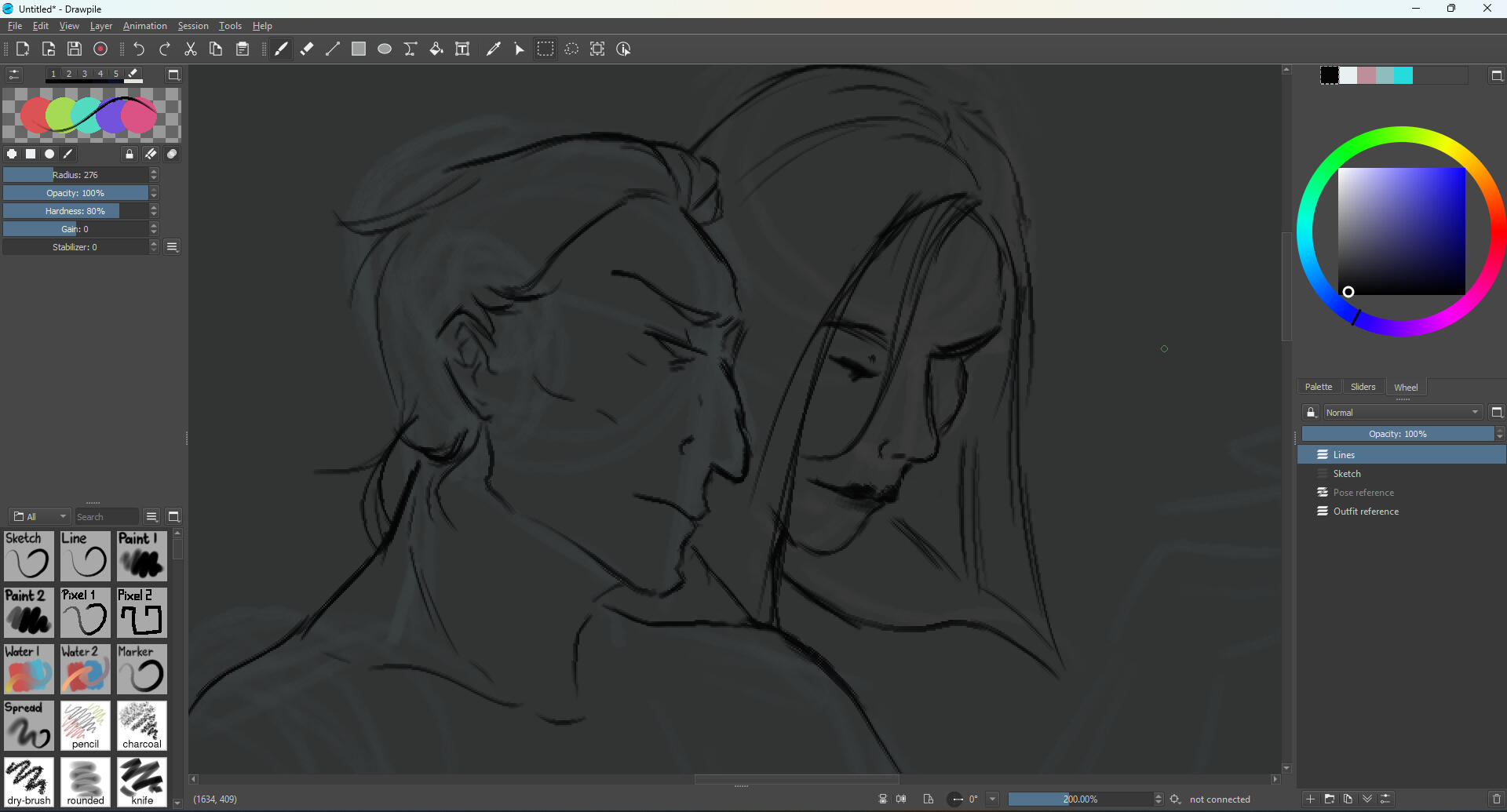Select the Eraser tool
This screenshot has width=1507, height=812.
pos(306,49)
